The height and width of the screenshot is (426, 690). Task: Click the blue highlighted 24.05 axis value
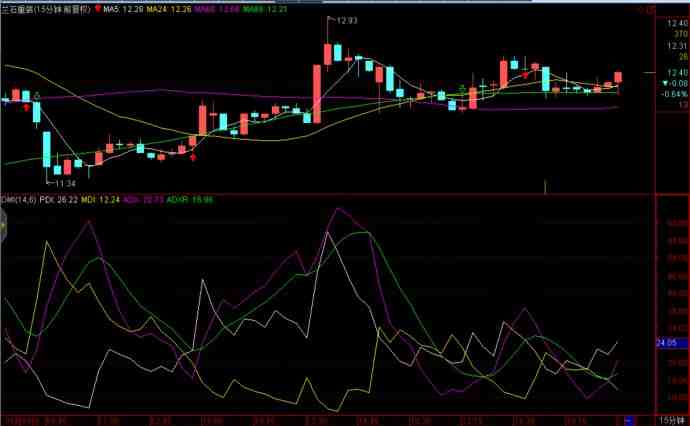(672, 343)
